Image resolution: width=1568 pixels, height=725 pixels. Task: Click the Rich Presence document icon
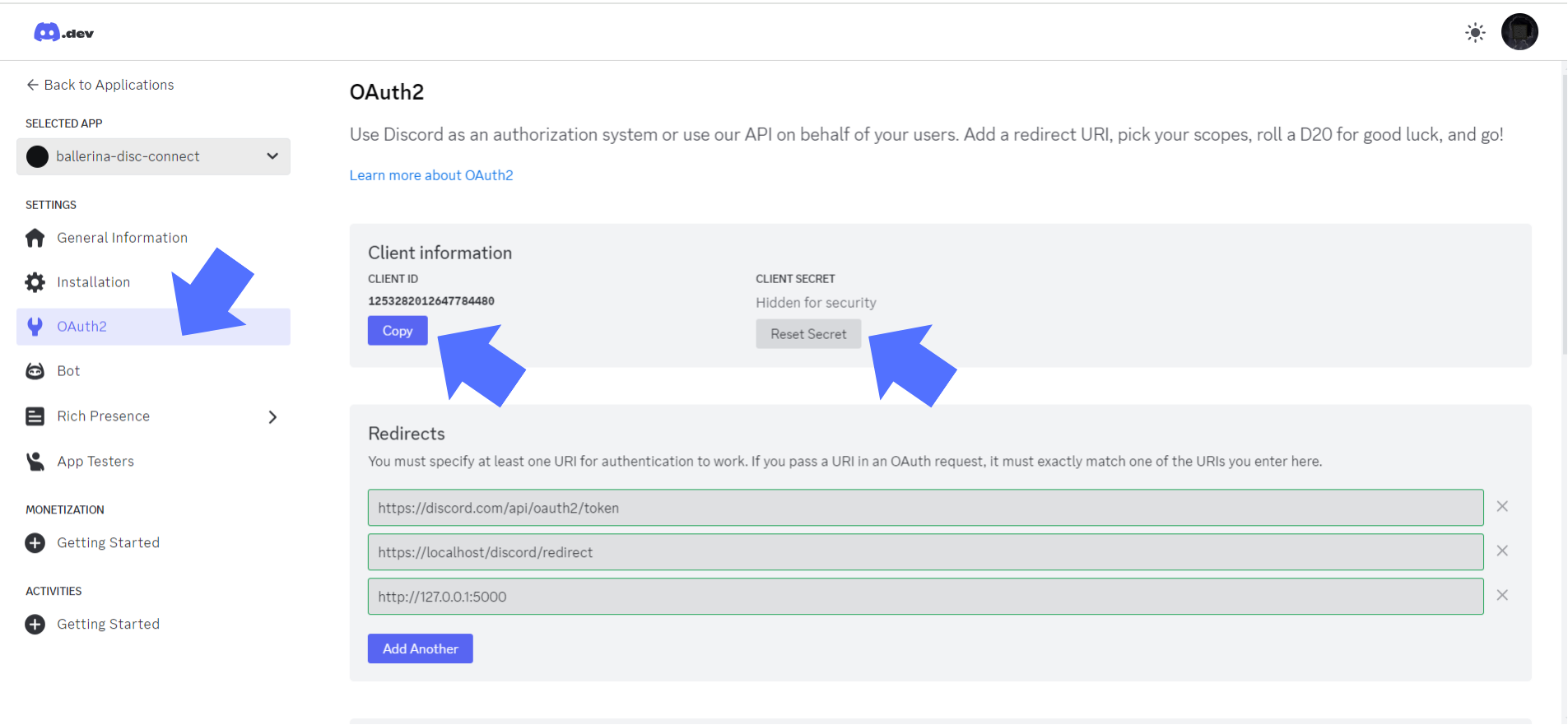pos(35,416)
